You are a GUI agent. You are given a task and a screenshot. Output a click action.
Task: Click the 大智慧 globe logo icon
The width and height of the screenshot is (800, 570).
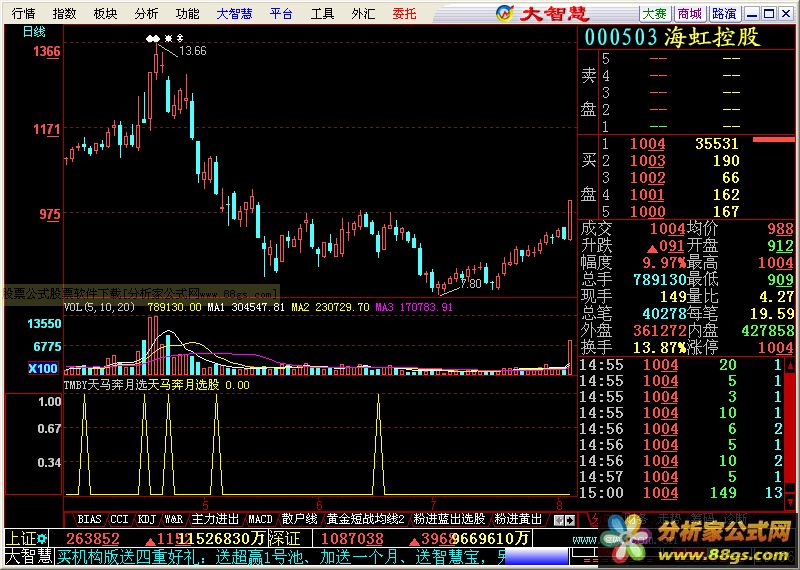[x=505, y=13]
